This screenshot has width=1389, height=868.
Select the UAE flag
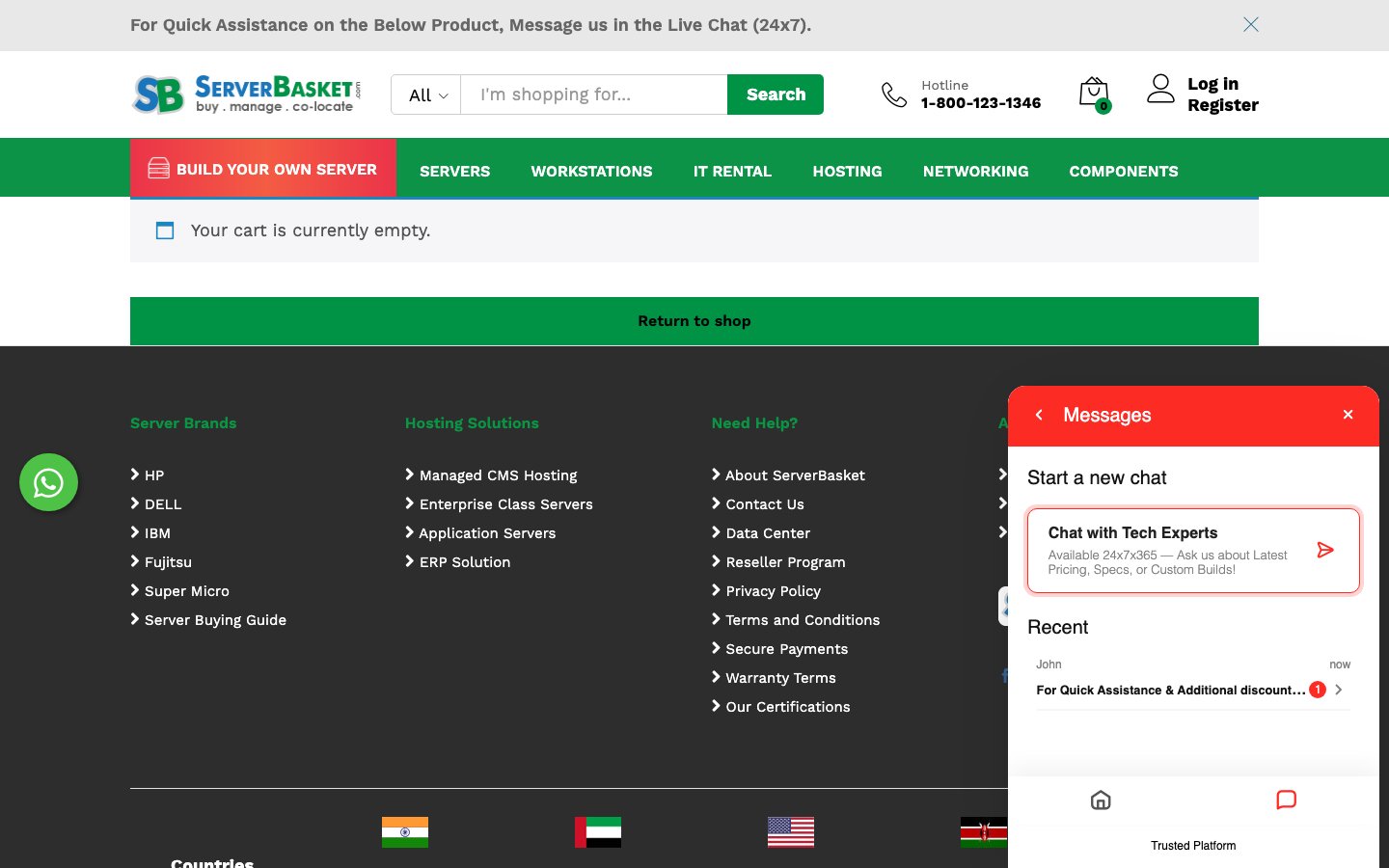598,831
